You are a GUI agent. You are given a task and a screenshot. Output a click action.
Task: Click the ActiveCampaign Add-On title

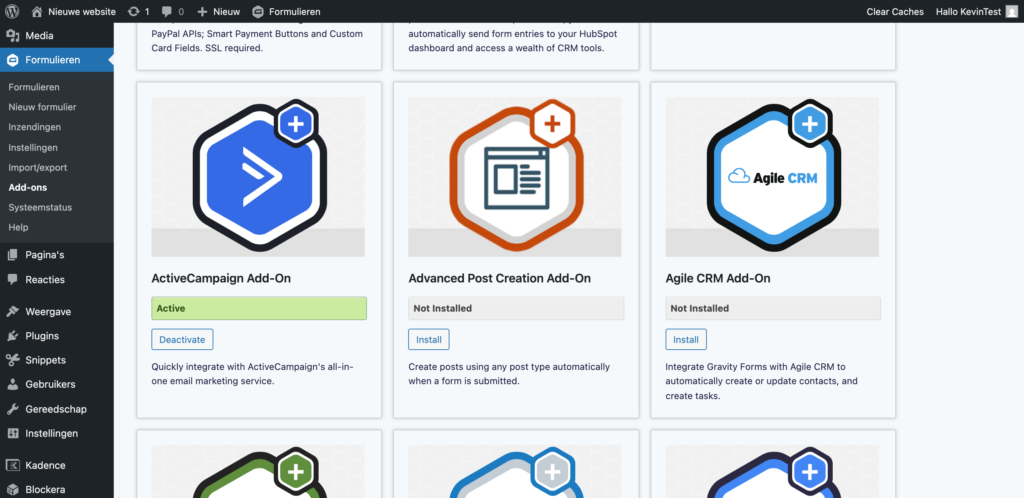pyautogui.click(x=221, y=279)
